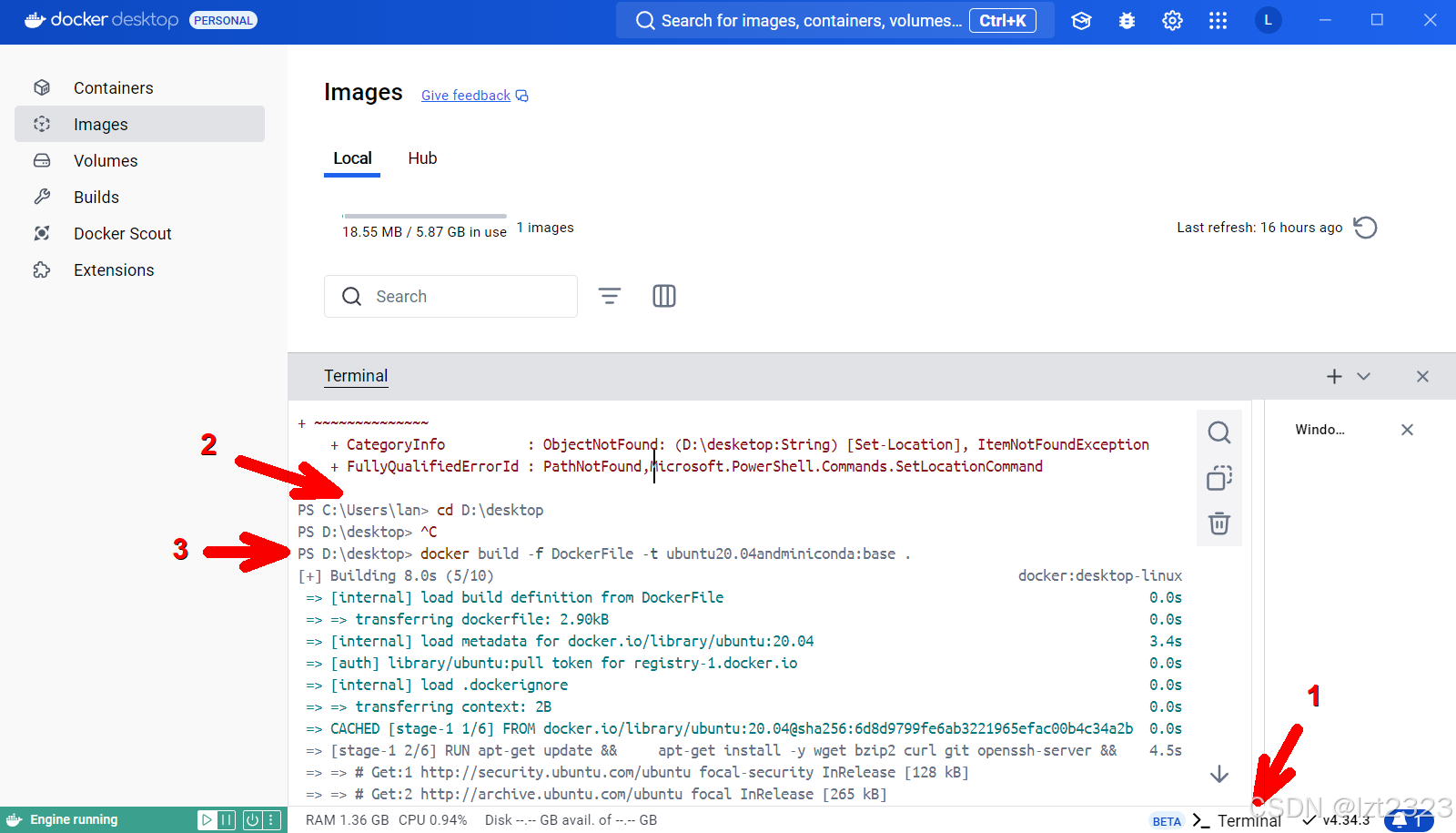Screen dimensions: 1456x833
Task: Click the Docker Desktop whale logo
Action: pos(35,20)
